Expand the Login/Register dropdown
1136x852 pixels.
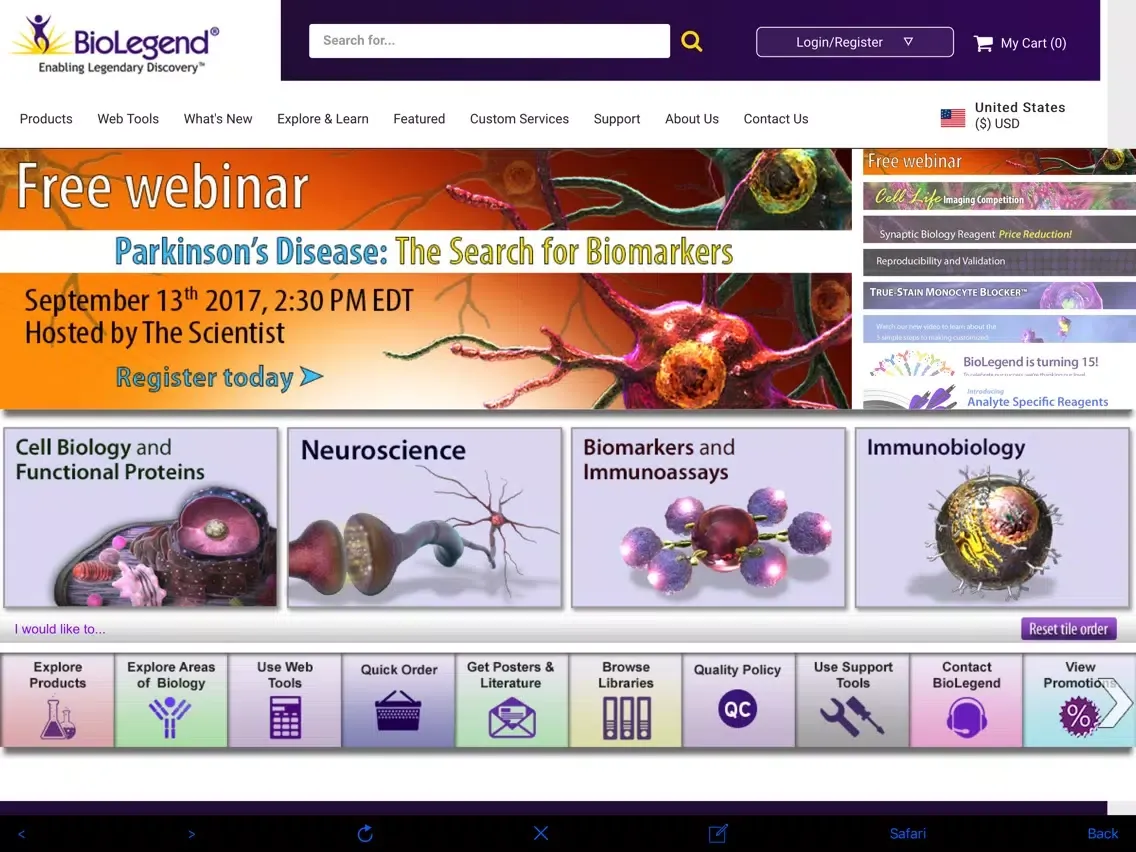pyautogui.click(x=854, y=42)
